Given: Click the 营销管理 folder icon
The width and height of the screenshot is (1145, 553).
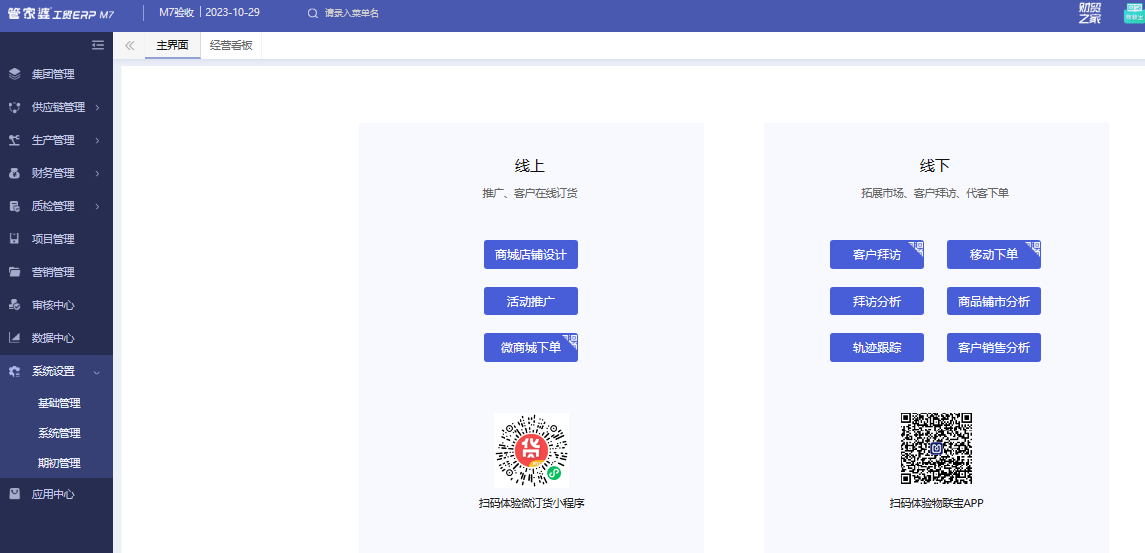Looking at the screenshot, I should 15,272.
